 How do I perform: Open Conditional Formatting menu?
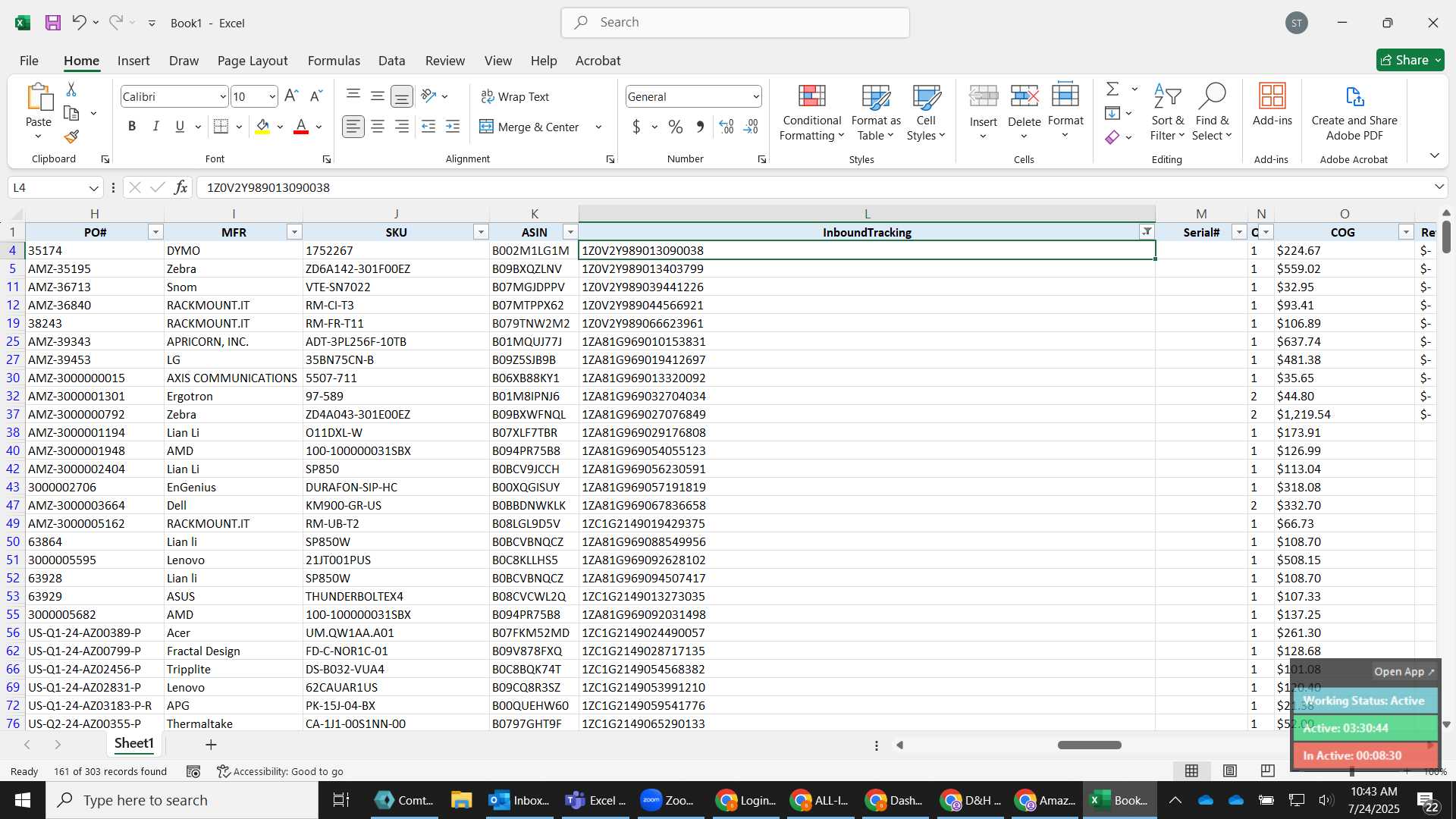pyautogui.click(x=811, y=112)
